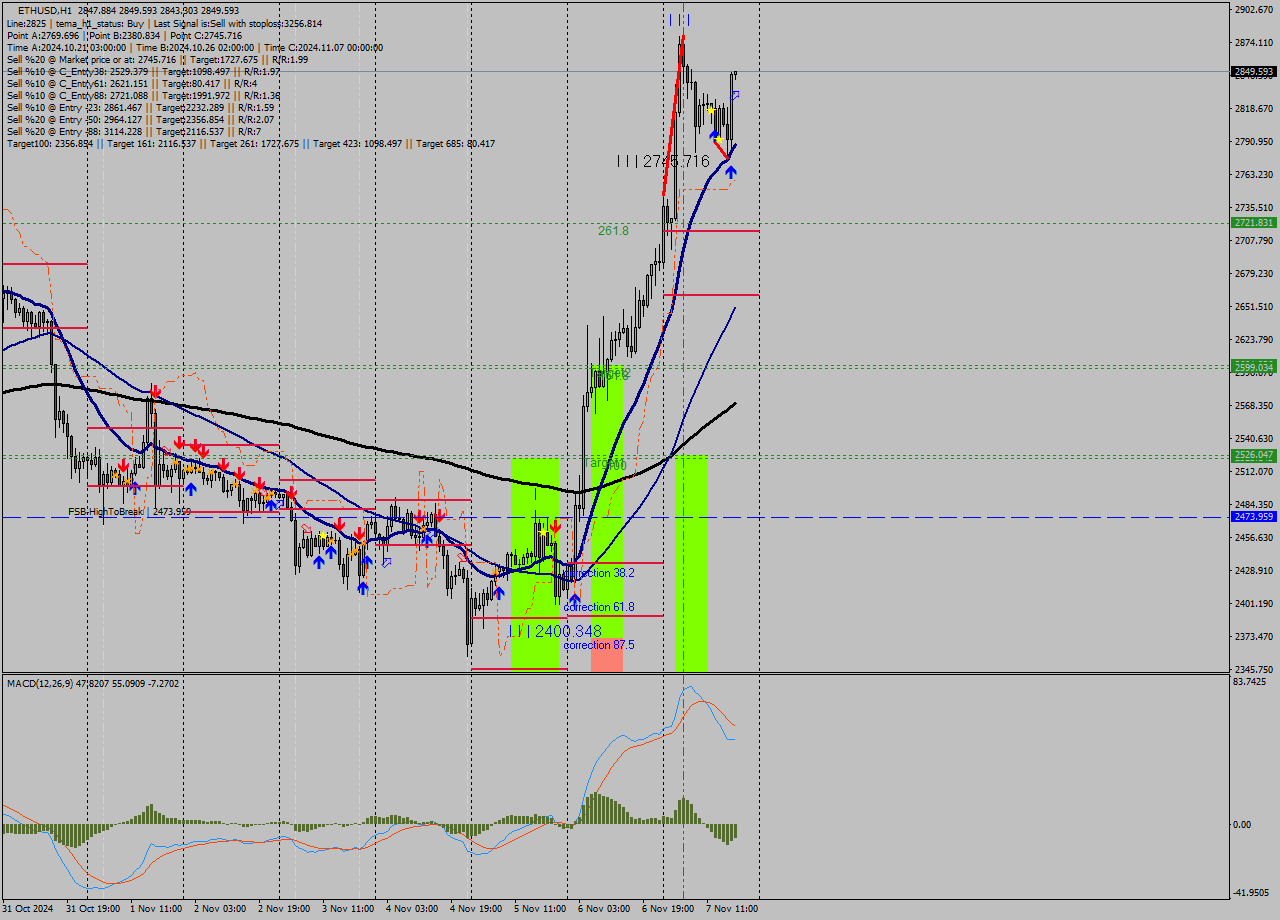Screen dimensions: 1280x920
Task: Click the 2818.670 price axis value
Action: [x=1253, y=108]
